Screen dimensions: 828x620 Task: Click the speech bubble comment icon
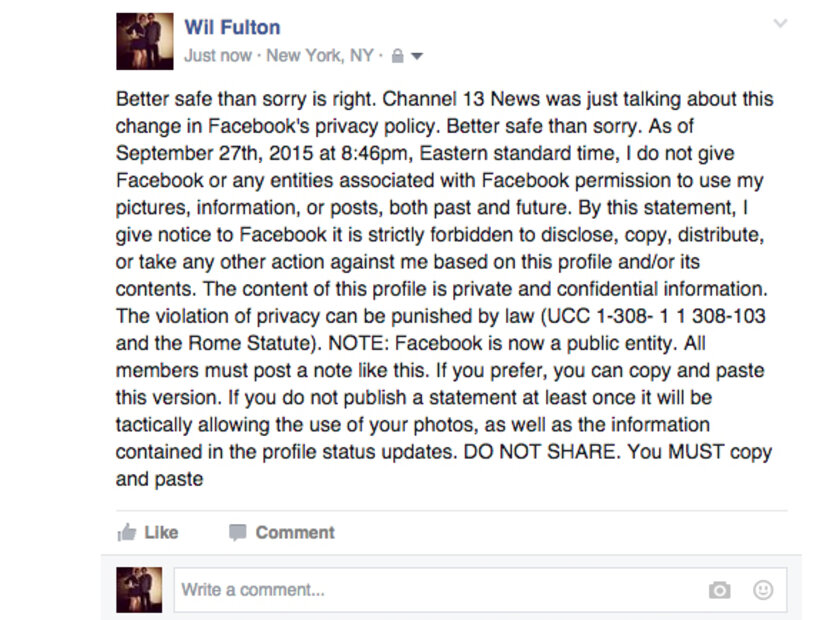click(x=237, y=533)
